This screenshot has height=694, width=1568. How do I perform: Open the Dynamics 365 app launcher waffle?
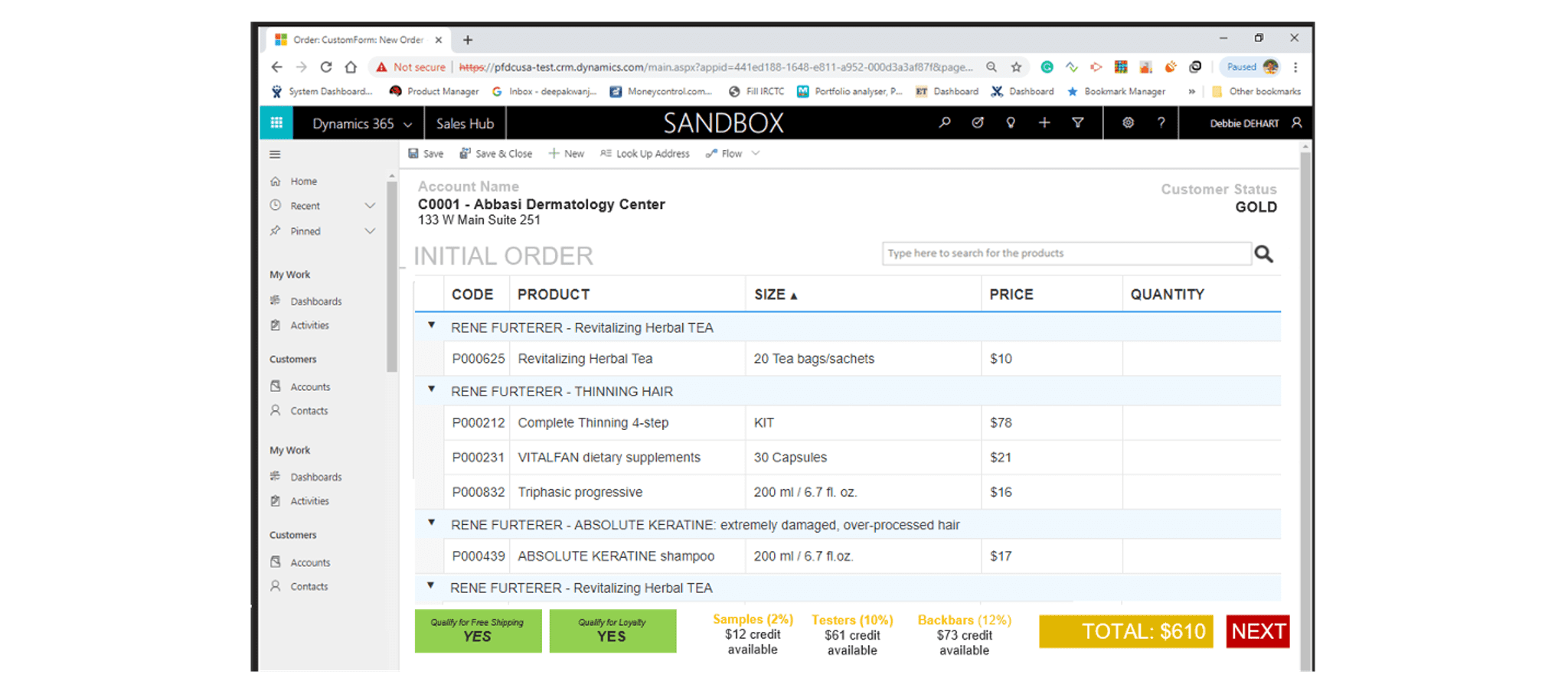pyautogui.click(x=276, y=123)
